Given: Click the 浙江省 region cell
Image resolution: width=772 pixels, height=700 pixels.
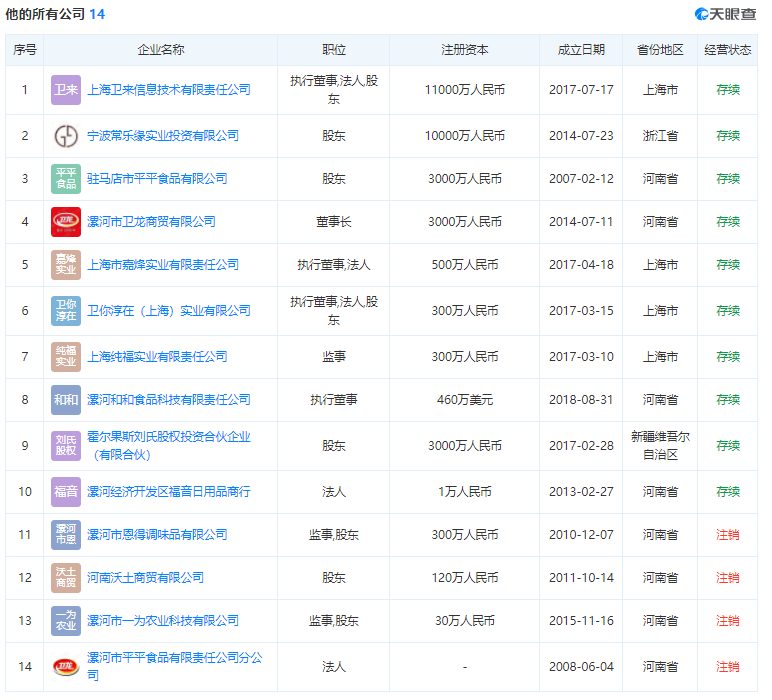Looking at the screenshot, I should [660, 136].
